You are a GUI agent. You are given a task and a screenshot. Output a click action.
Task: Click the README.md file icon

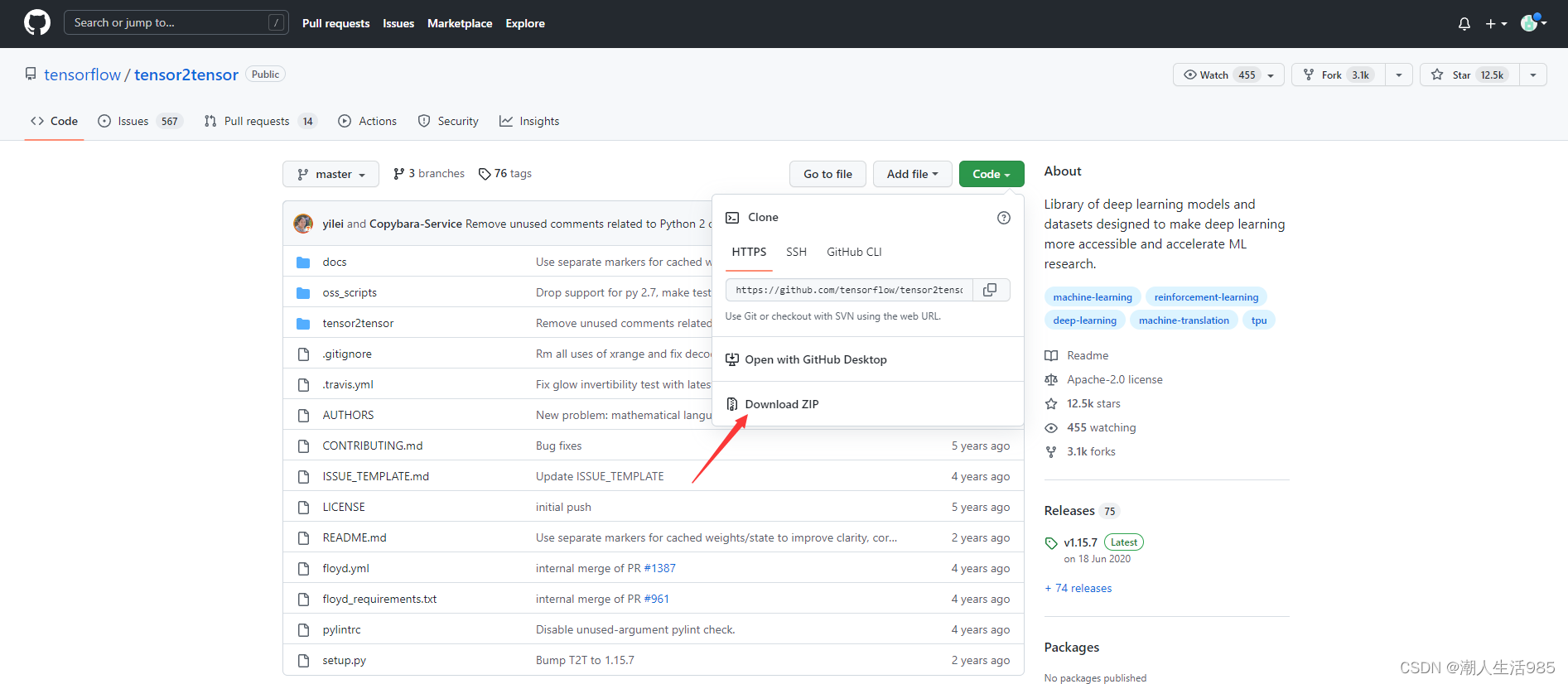point(303,538)
